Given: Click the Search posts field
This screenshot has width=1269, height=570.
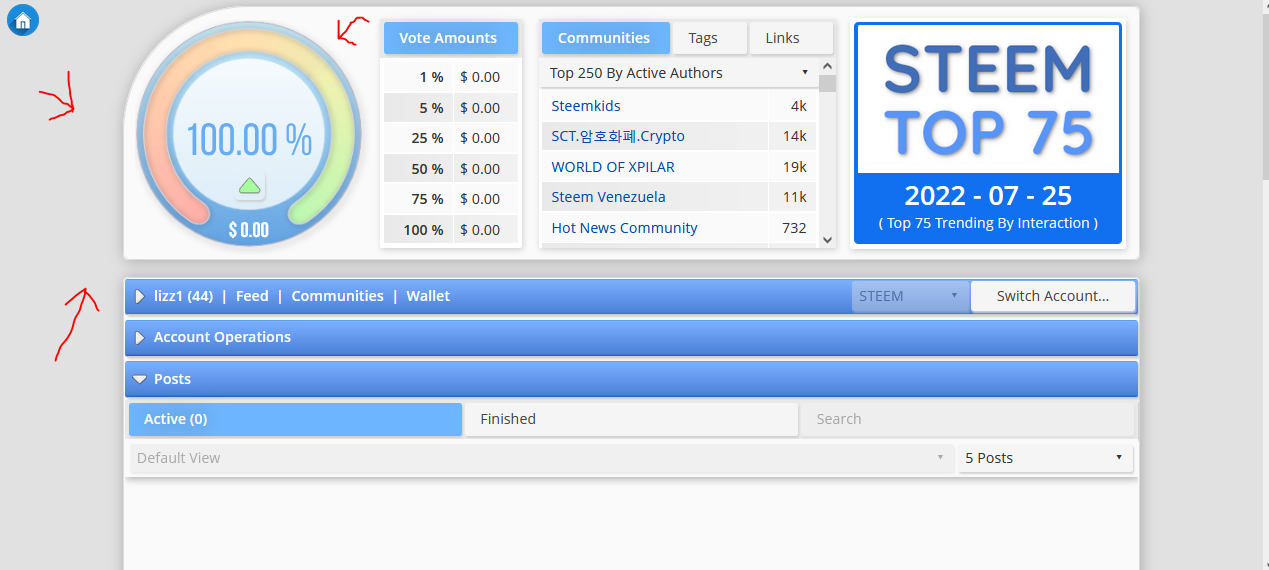Looking at the screenshot, I should coord(968,419).
